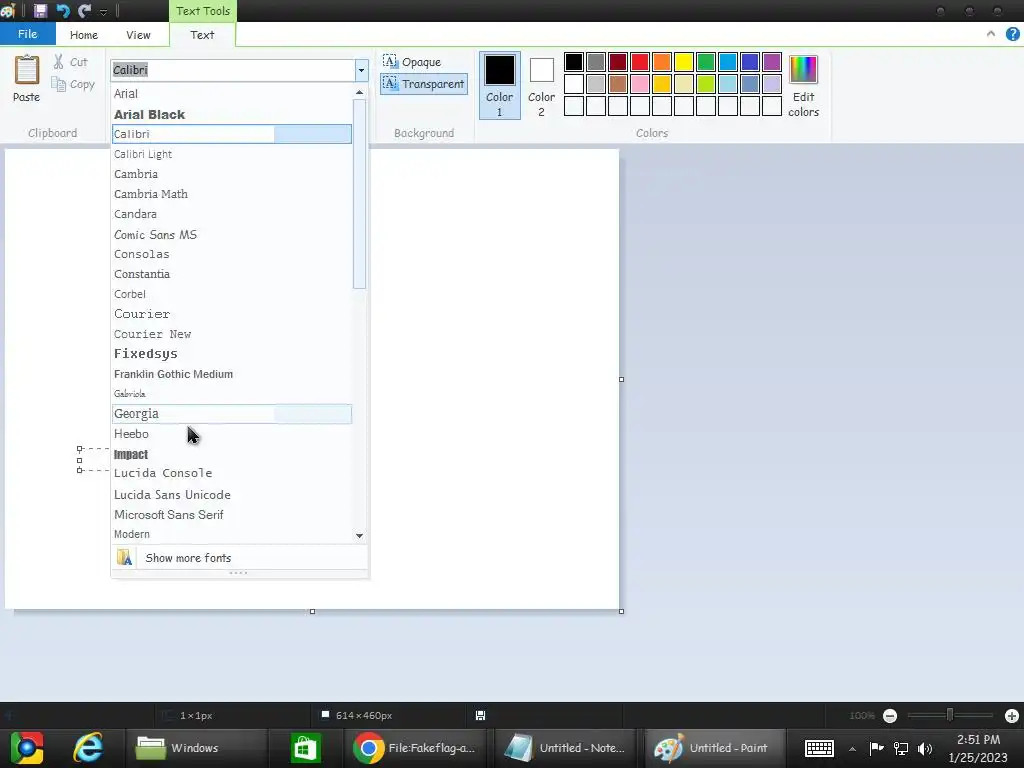The height and width of the screenshot is (768, 1024).
Task: Click the zoom in plus button
Action: point(1012,716)
